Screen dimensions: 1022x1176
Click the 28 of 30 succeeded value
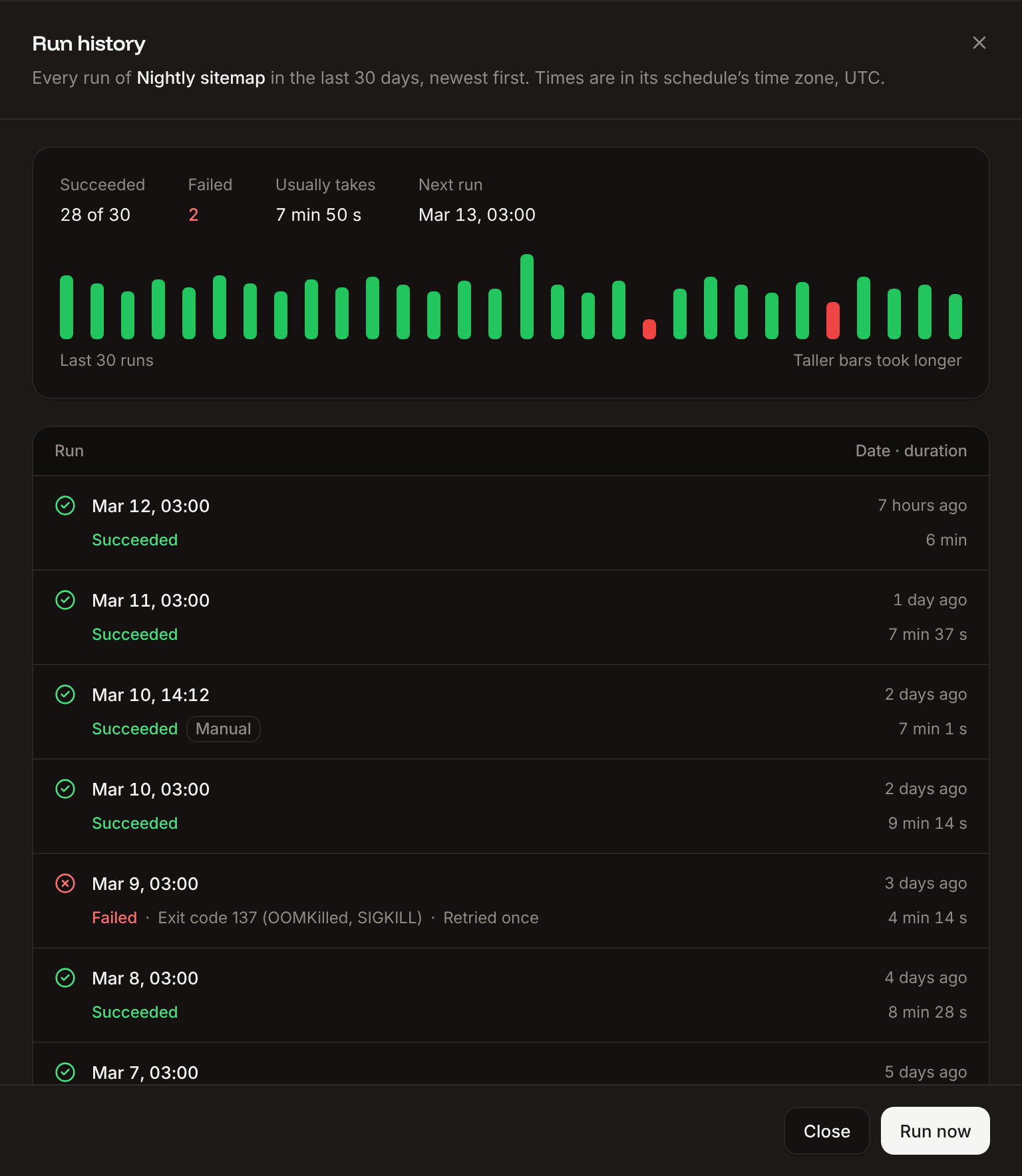coord(95,215)
